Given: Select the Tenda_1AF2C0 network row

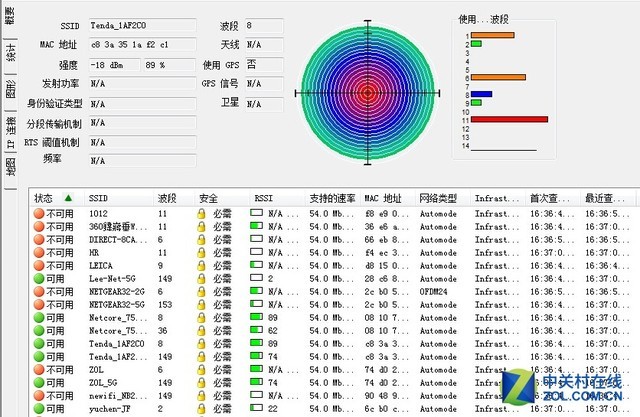Looking at the screenshot, I should click(x=334, y=344).
